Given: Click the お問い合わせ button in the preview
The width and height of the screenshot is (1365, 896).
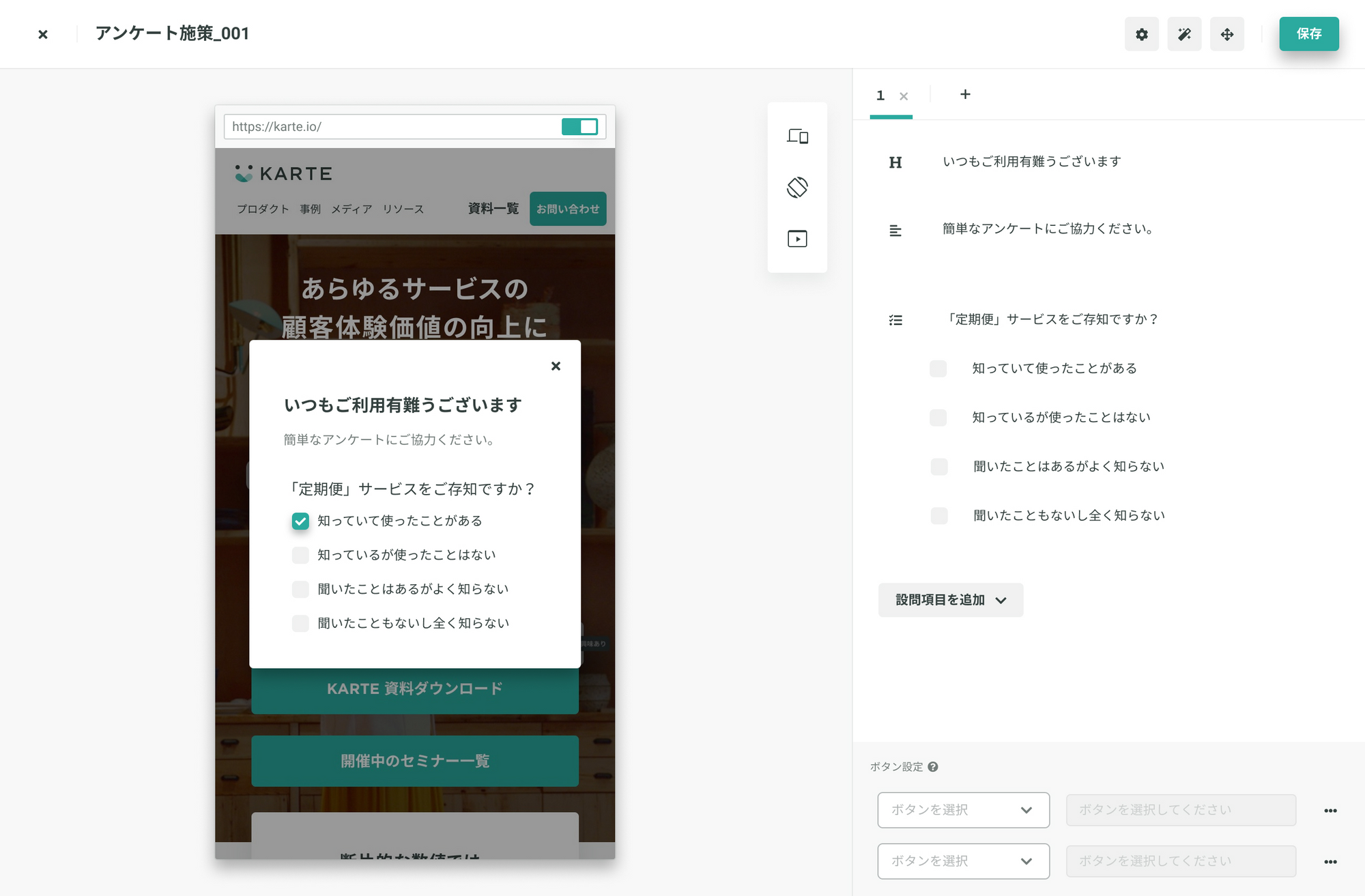Looking at the screenshot, I should click(x=567, y=209).
